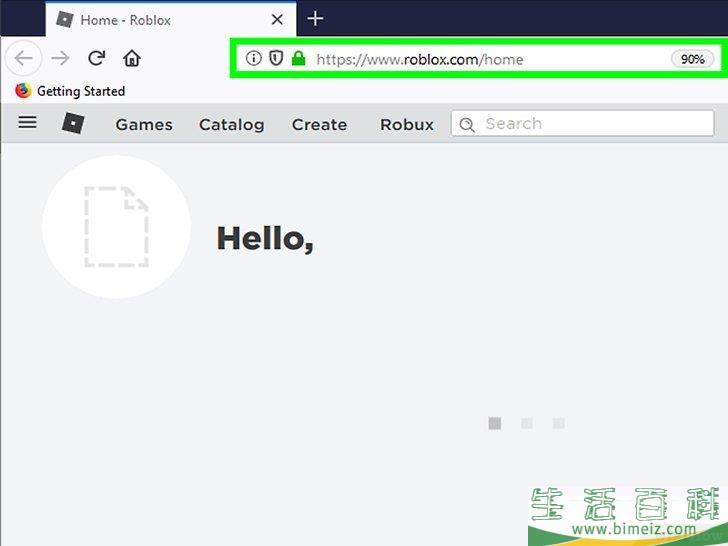Open the Catalog menu item
Image resolution: width=728 pixels, height=546 pixels.
point(232,124)
